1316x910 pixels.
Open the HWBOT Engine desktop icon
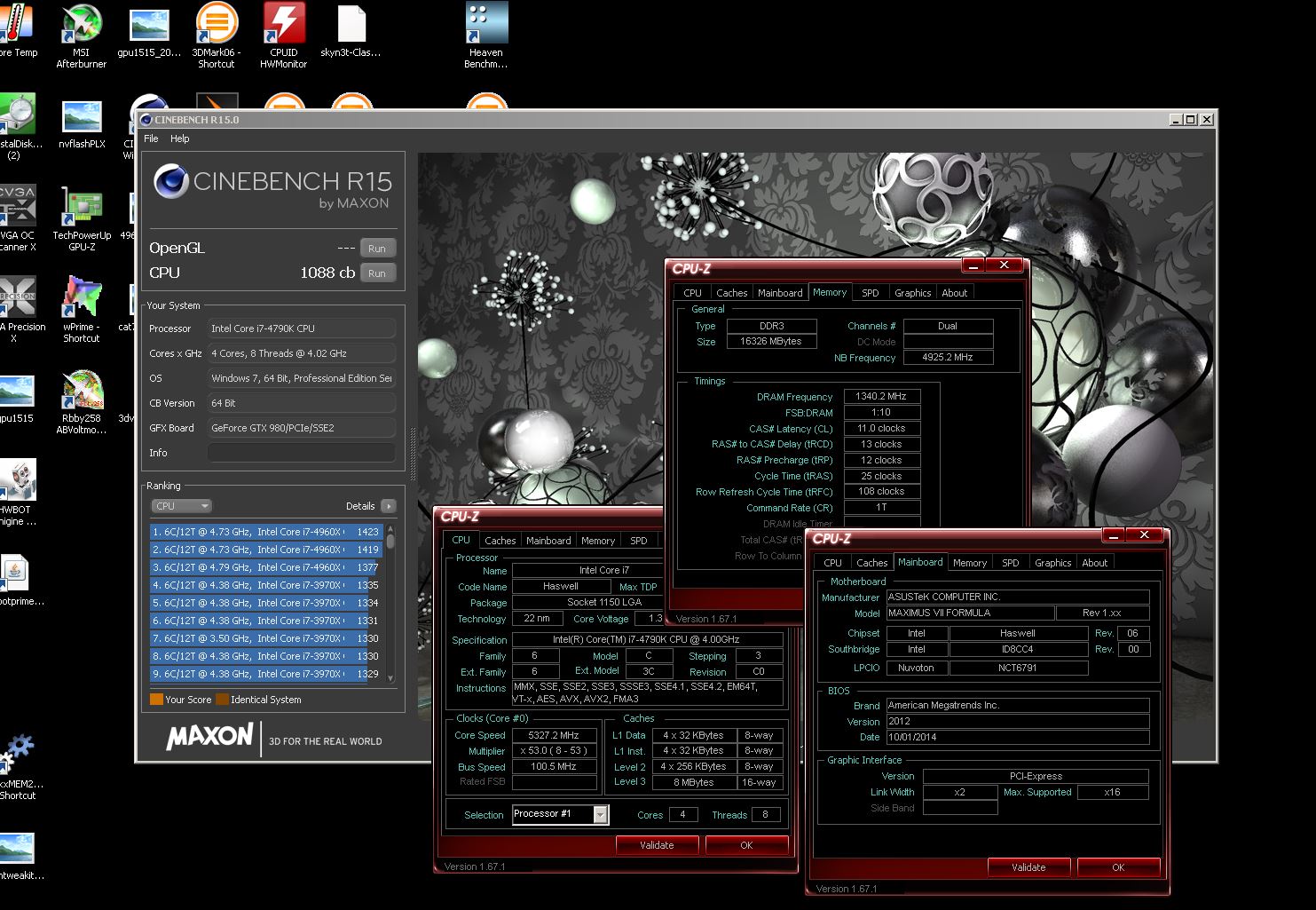(18, 493)
